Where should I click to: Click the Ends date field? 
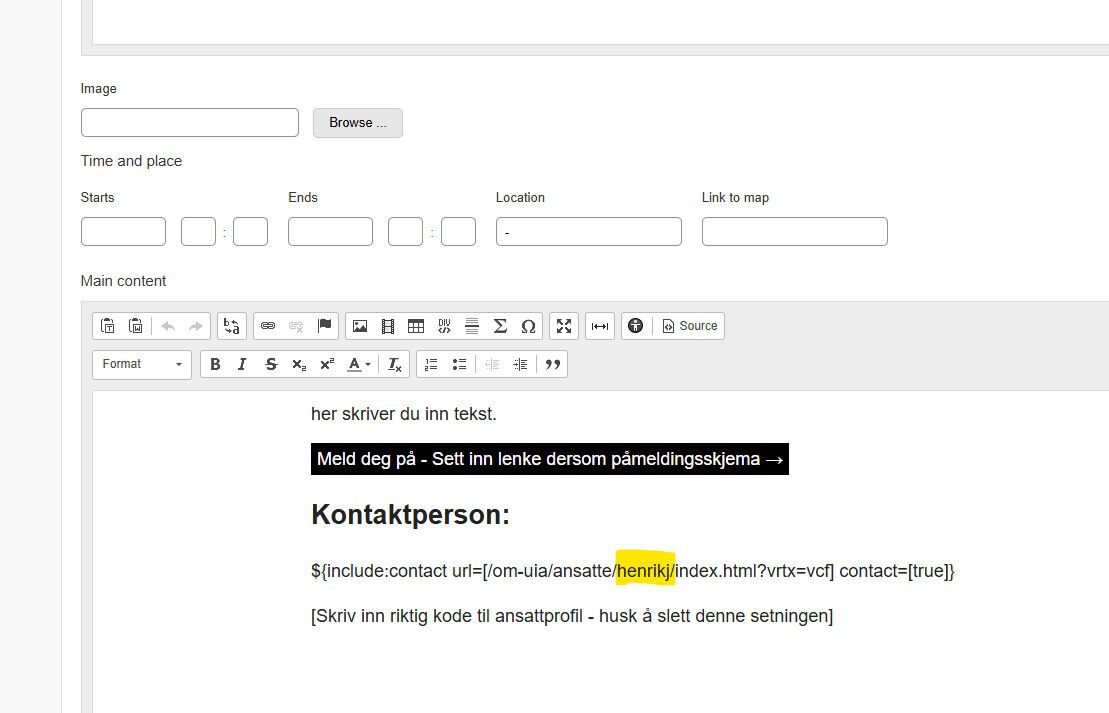coord(330,231)
